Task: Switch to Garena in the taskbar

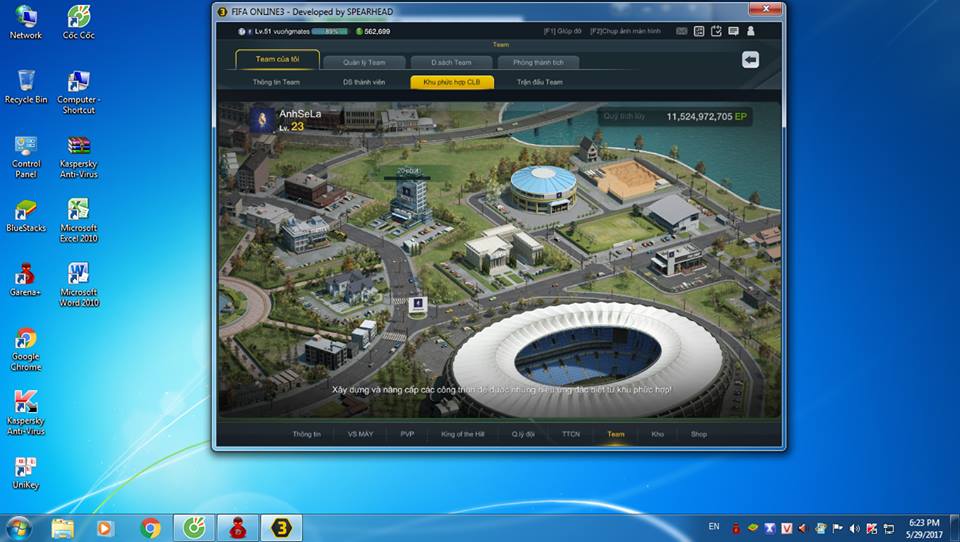Action: point(238,528)
